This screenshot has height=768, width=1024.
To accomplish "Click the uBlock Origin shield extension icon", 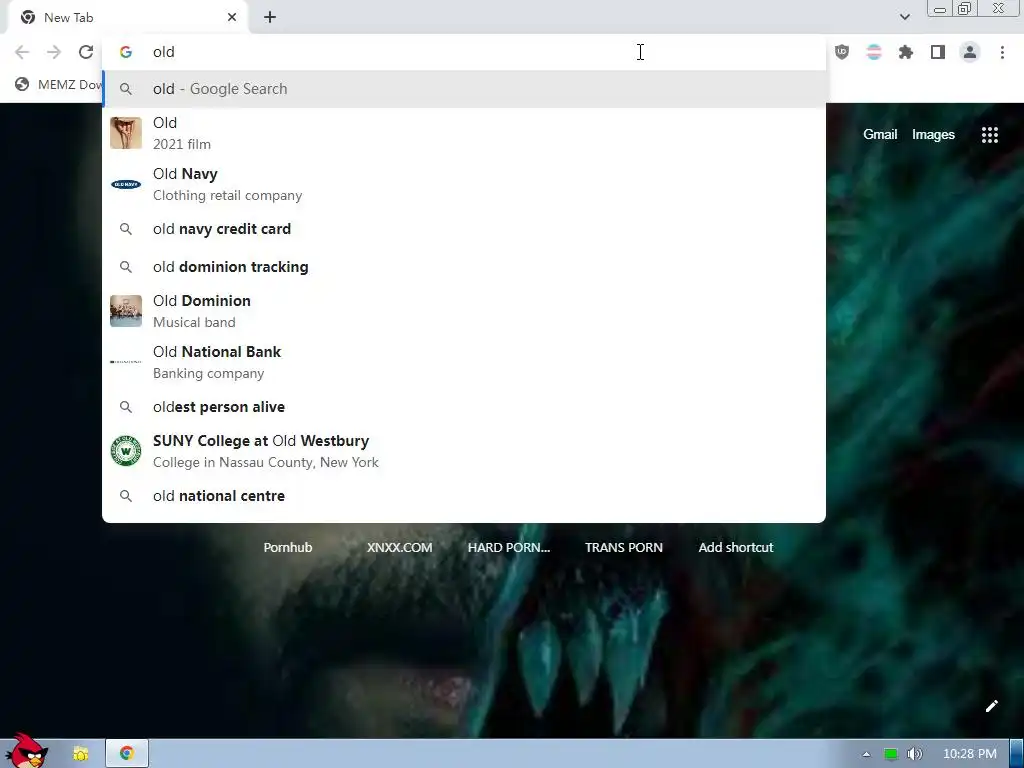I will 842,52.
